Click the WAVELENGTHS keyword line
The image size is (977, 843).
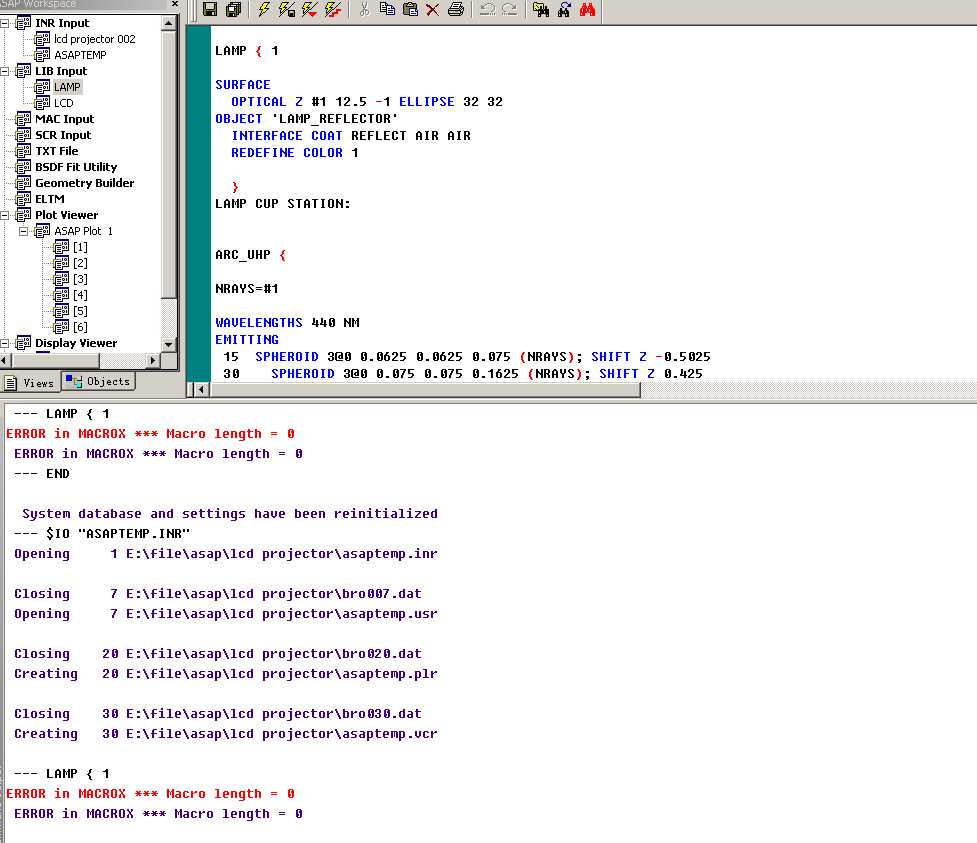click(287, 323)
